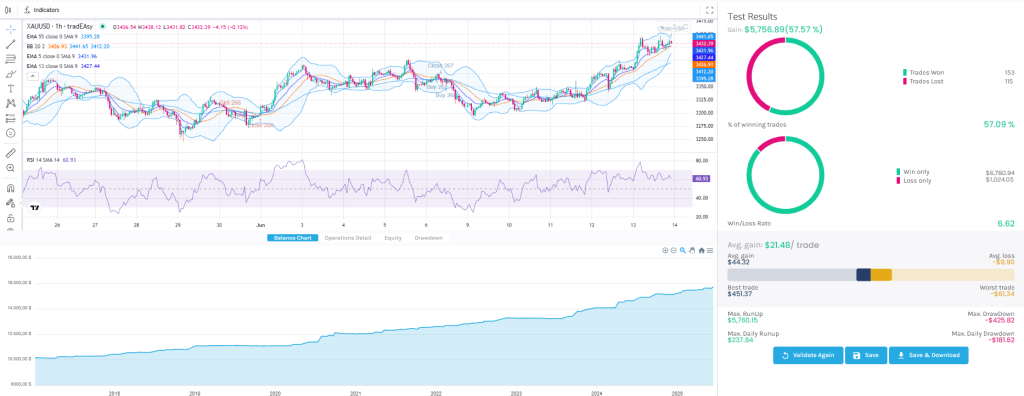Viewport: 1024px width, 396px height.
Task: Zoom in balance chart plus icon
Action: [x=665, y=250]
